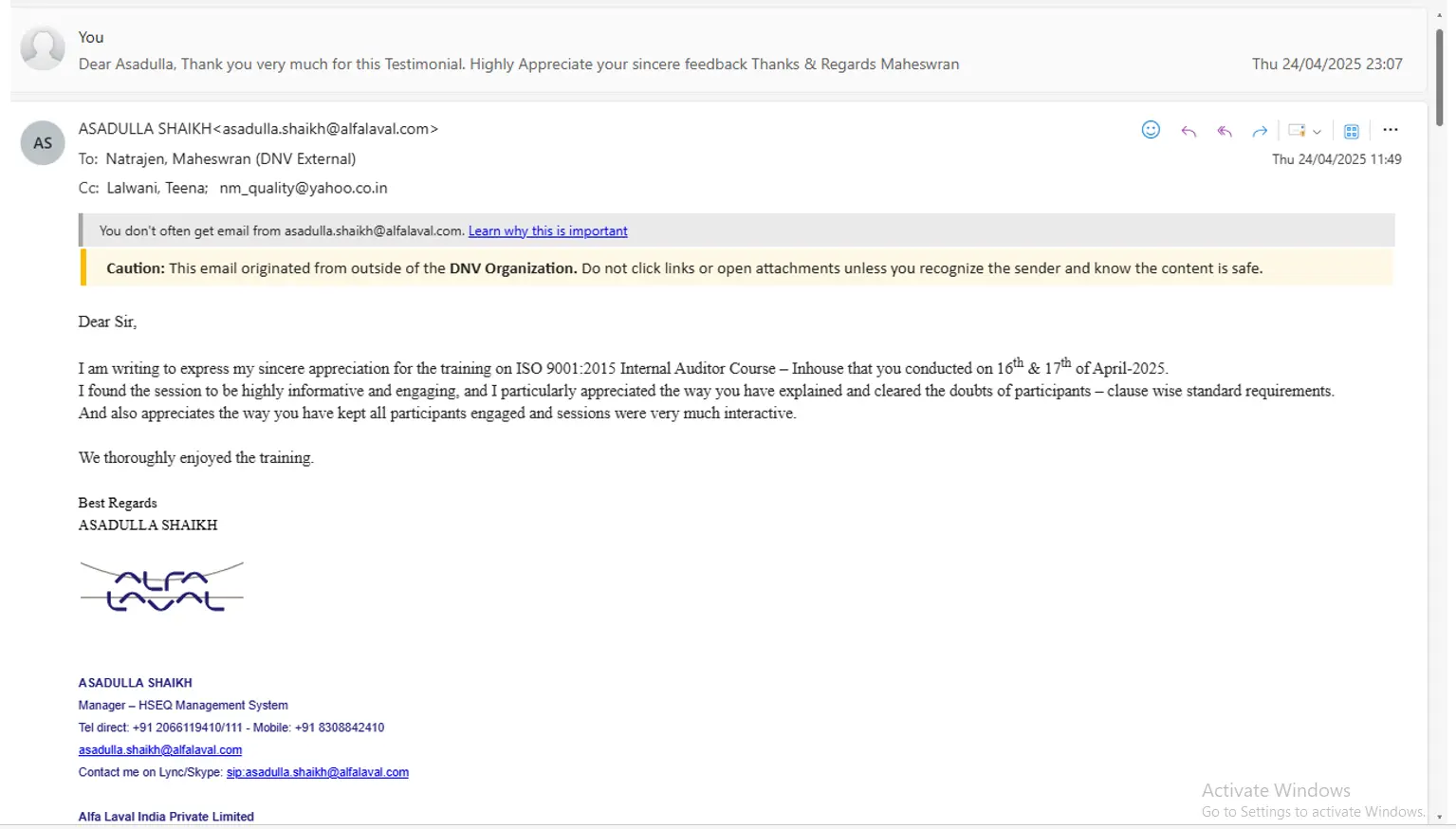Click the scroll down arrow

click(x=1439, y=817)
